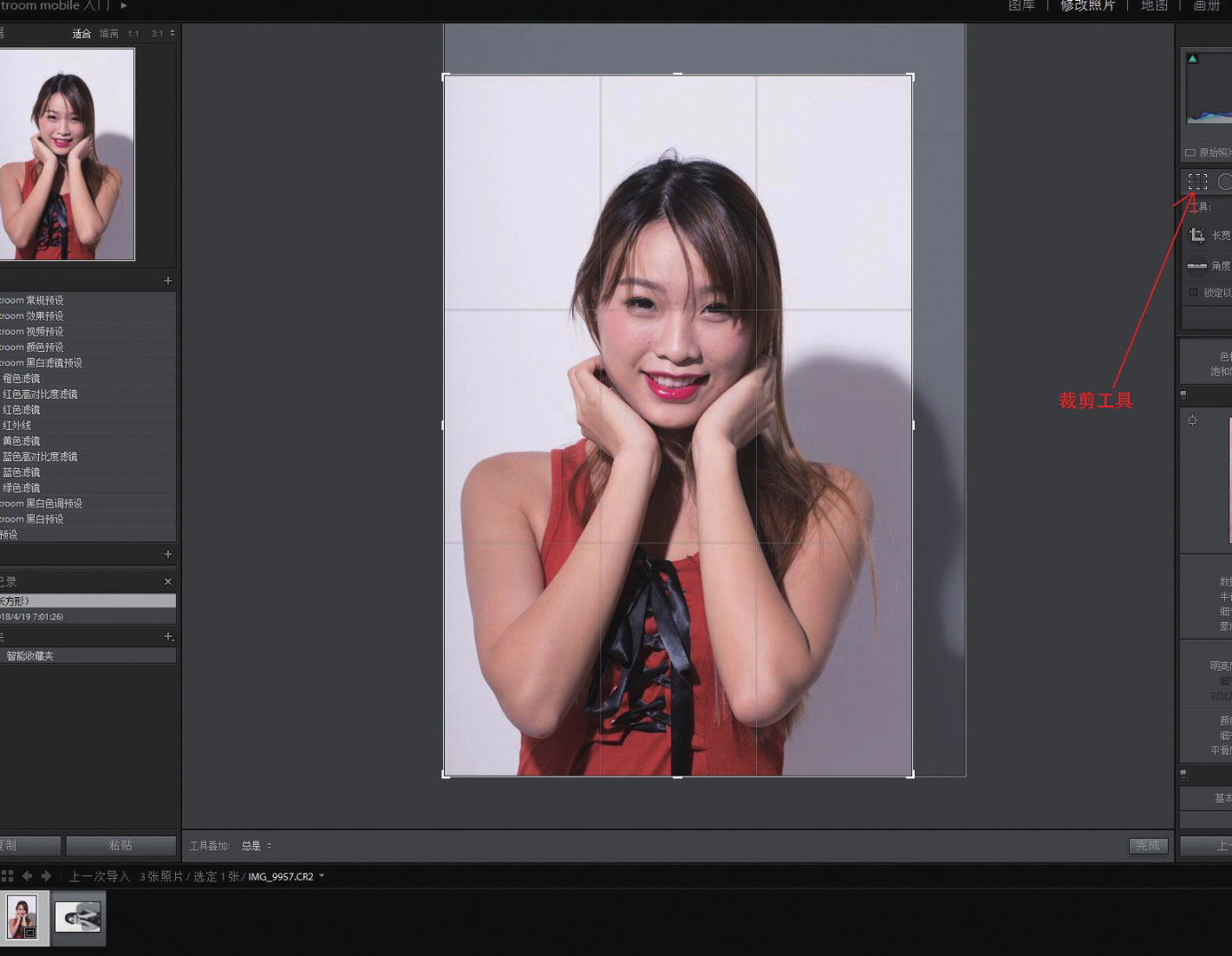Open navigator zoom ratio dropdown beside 3:1
The width and height of the screenshot is (1232, 956).
(172, 34)
